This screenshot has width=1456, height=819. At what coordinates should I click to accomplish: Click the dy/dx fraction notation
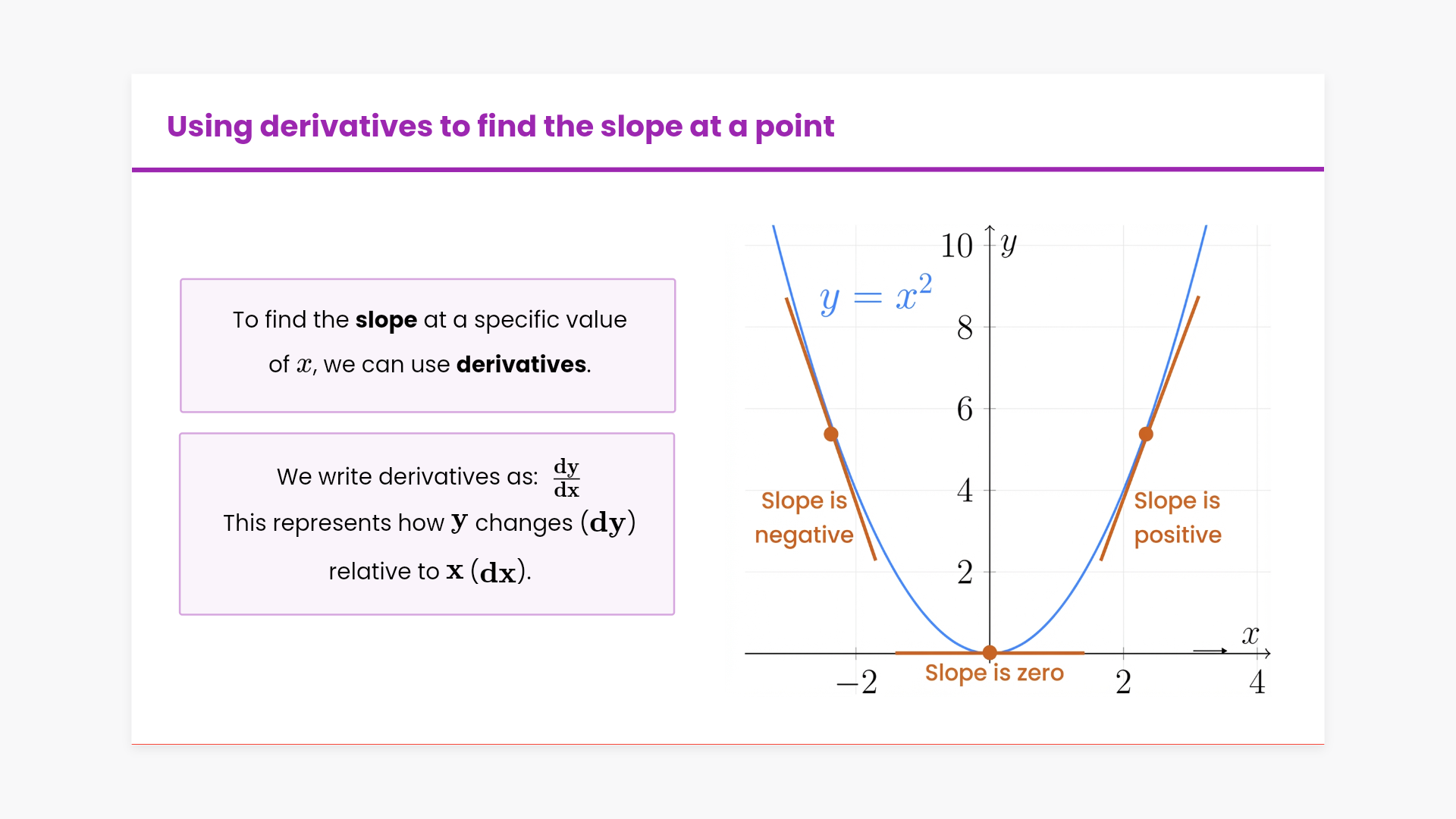click(566, 478)
